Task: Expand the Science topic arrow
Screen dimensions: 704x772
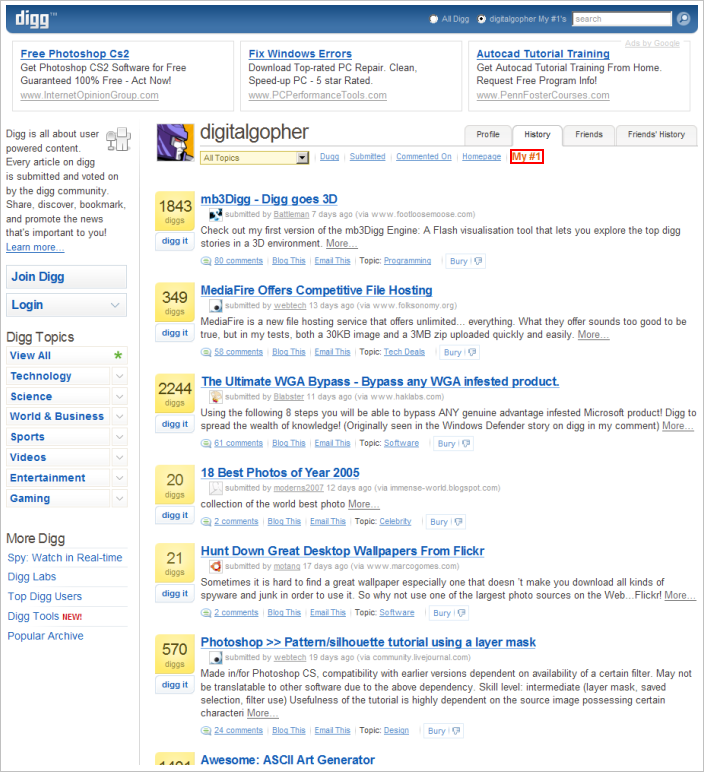Action: coord(119,396)
